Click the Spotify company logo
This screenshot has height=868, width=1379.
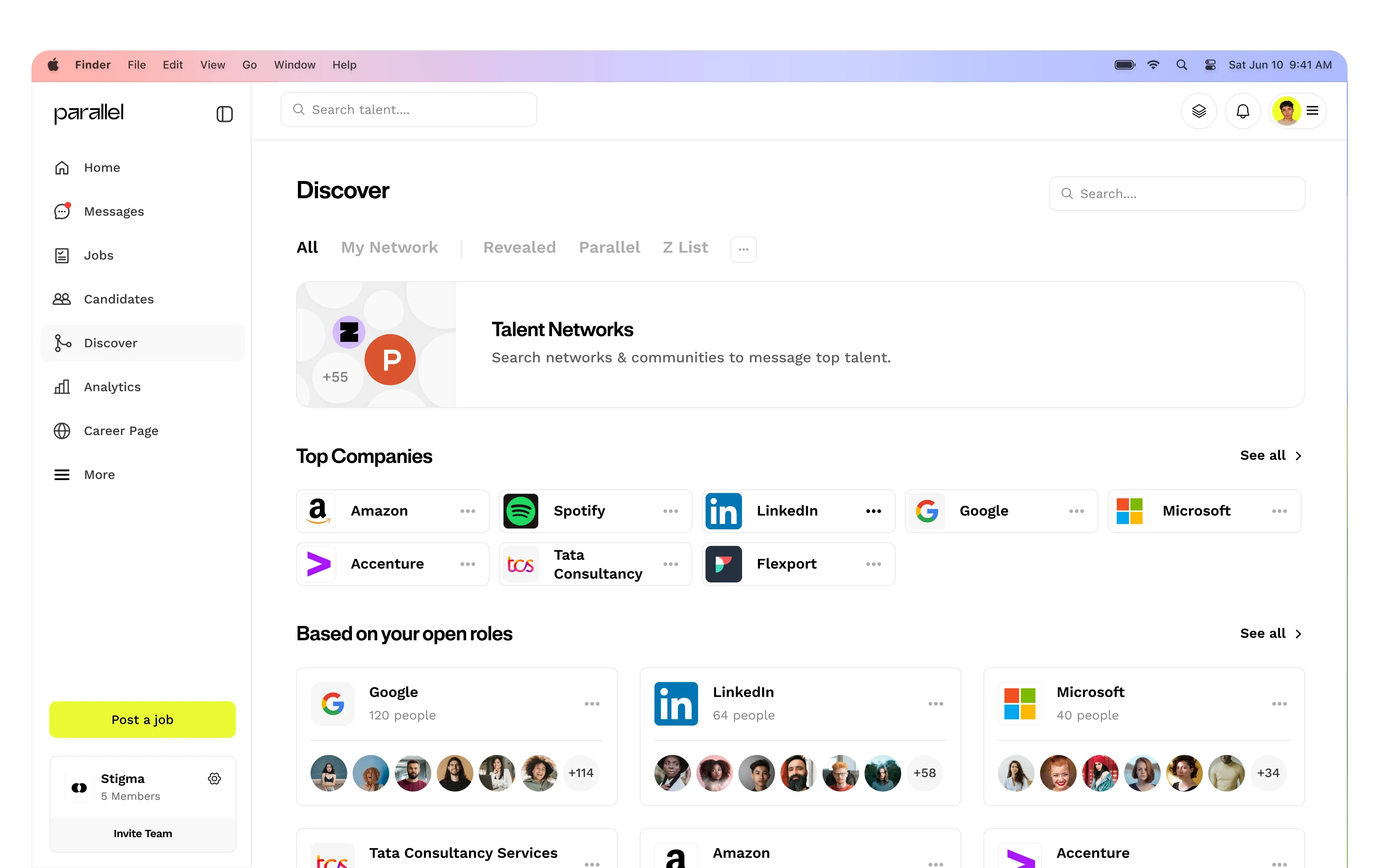coord(520,511)
